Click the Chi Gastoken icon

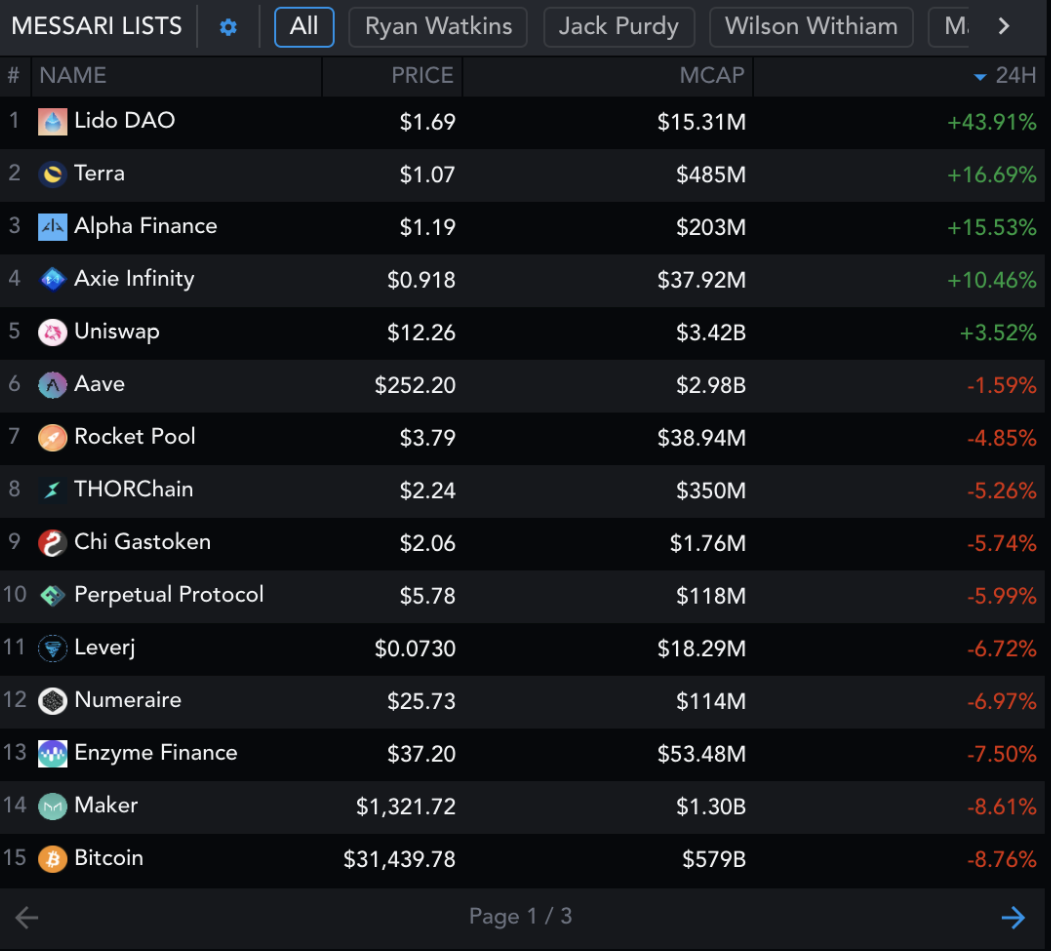tap(52, 542)
